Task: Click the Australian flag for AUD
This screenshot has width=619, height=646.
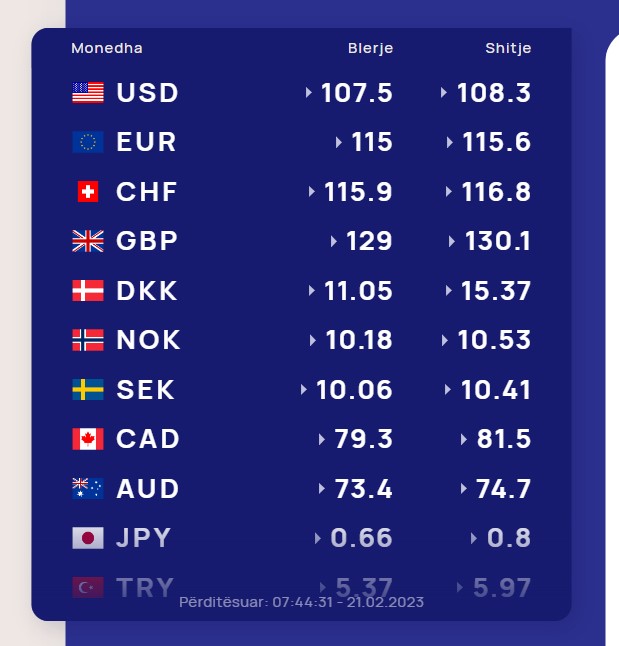Action: point(88,488)
